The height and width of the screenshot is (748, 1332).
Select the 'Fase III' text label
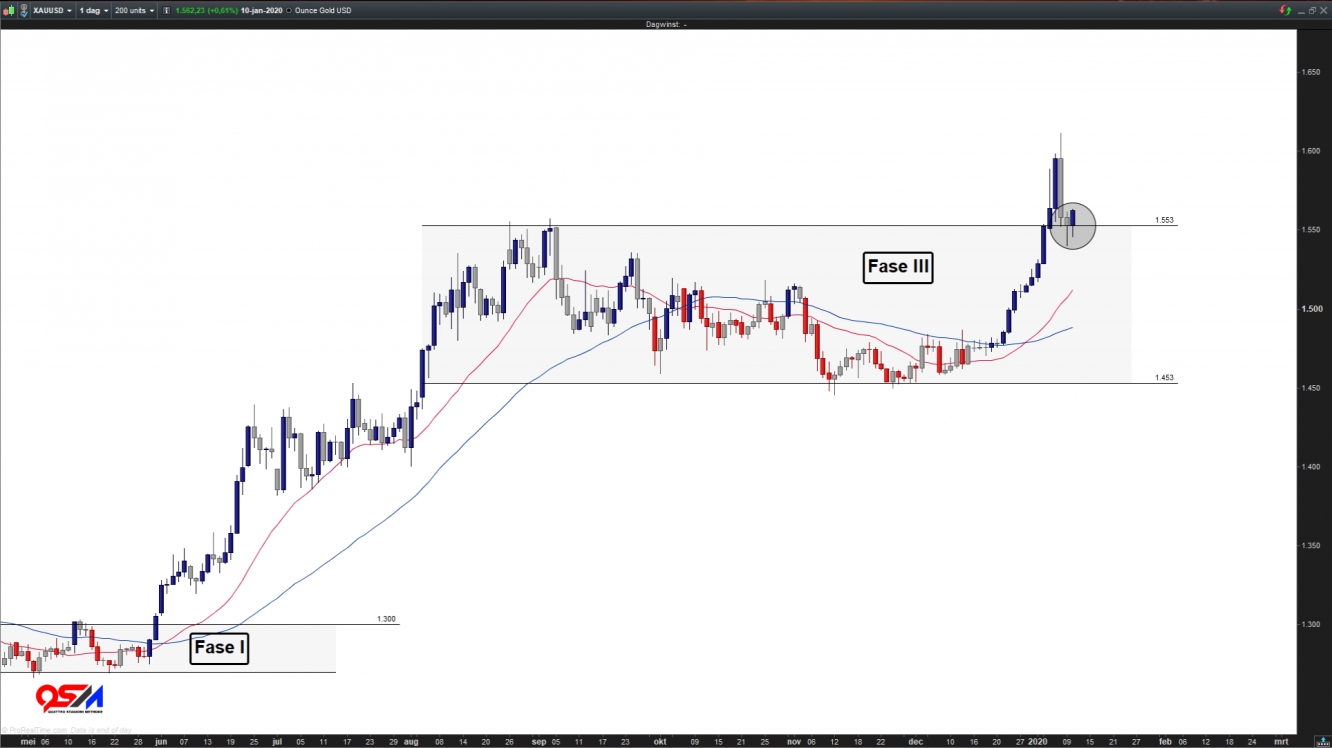(898, 267)
